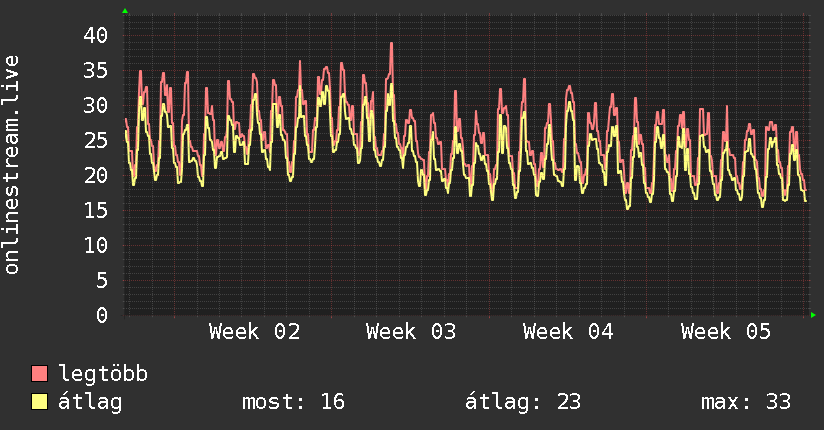Click the Week 02 axis label

coord(254,332)
